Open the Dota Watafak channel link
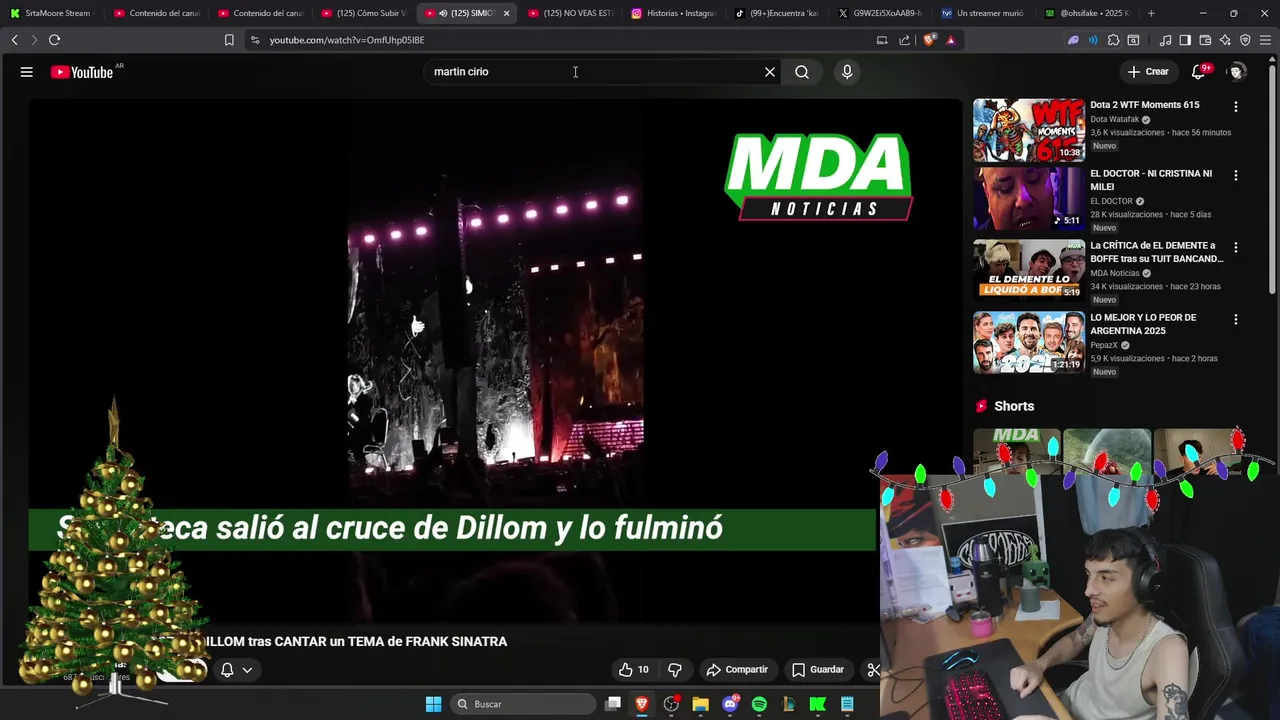Screen dimensions: 1280x720 pyautogui.click(x=1114, y=119)
